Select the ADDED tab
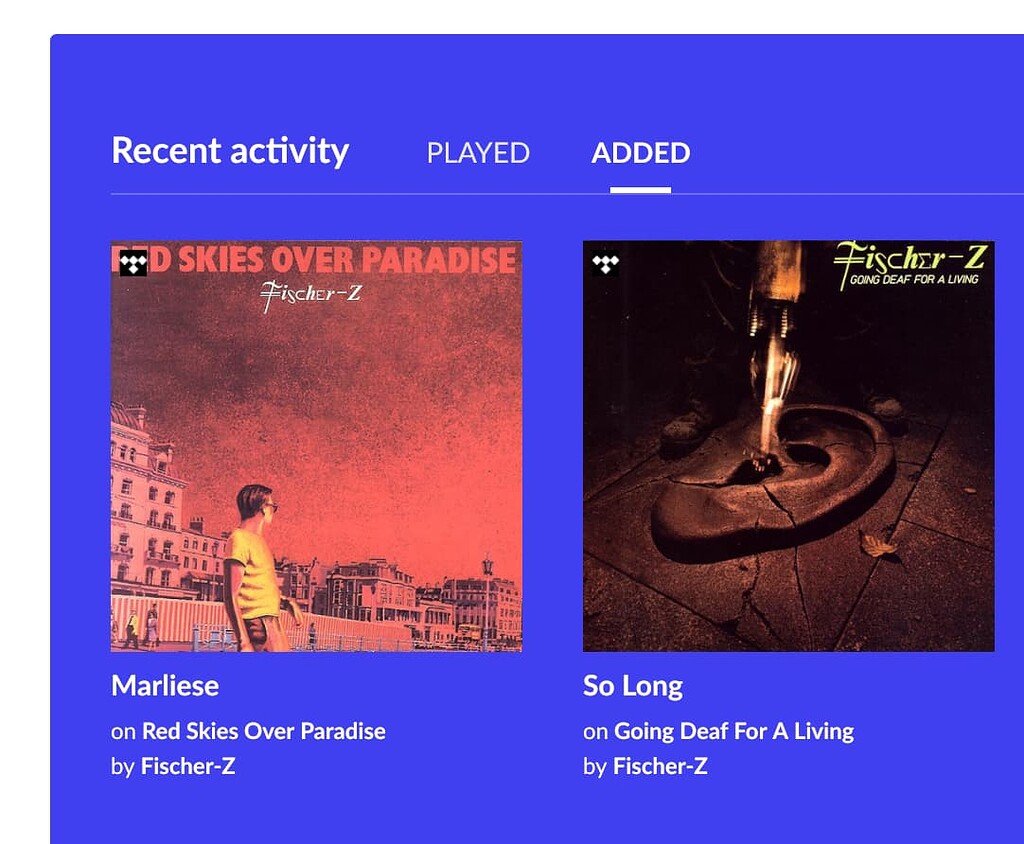This screenshot has height=844, width=1024. [x=641, y=153]
